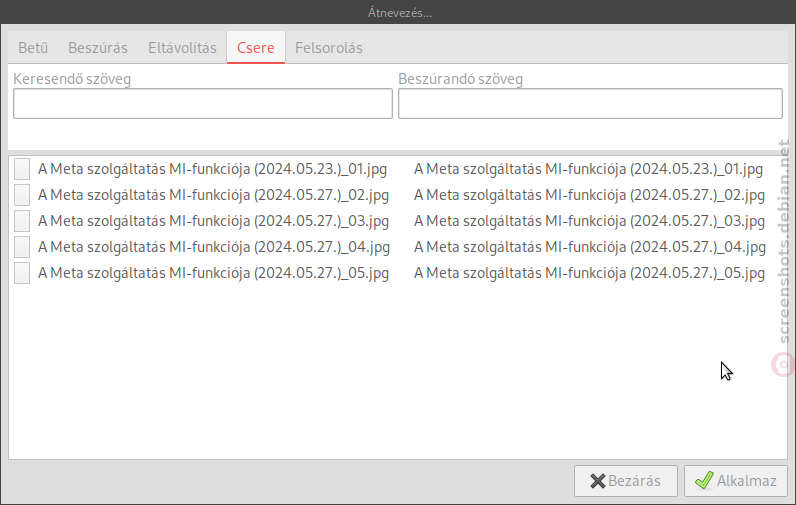Toggle checkbox for (2024.05.27.)_03.jpg file
The width and height of the screenshot is (796, 505).
(x=22, y=221)
